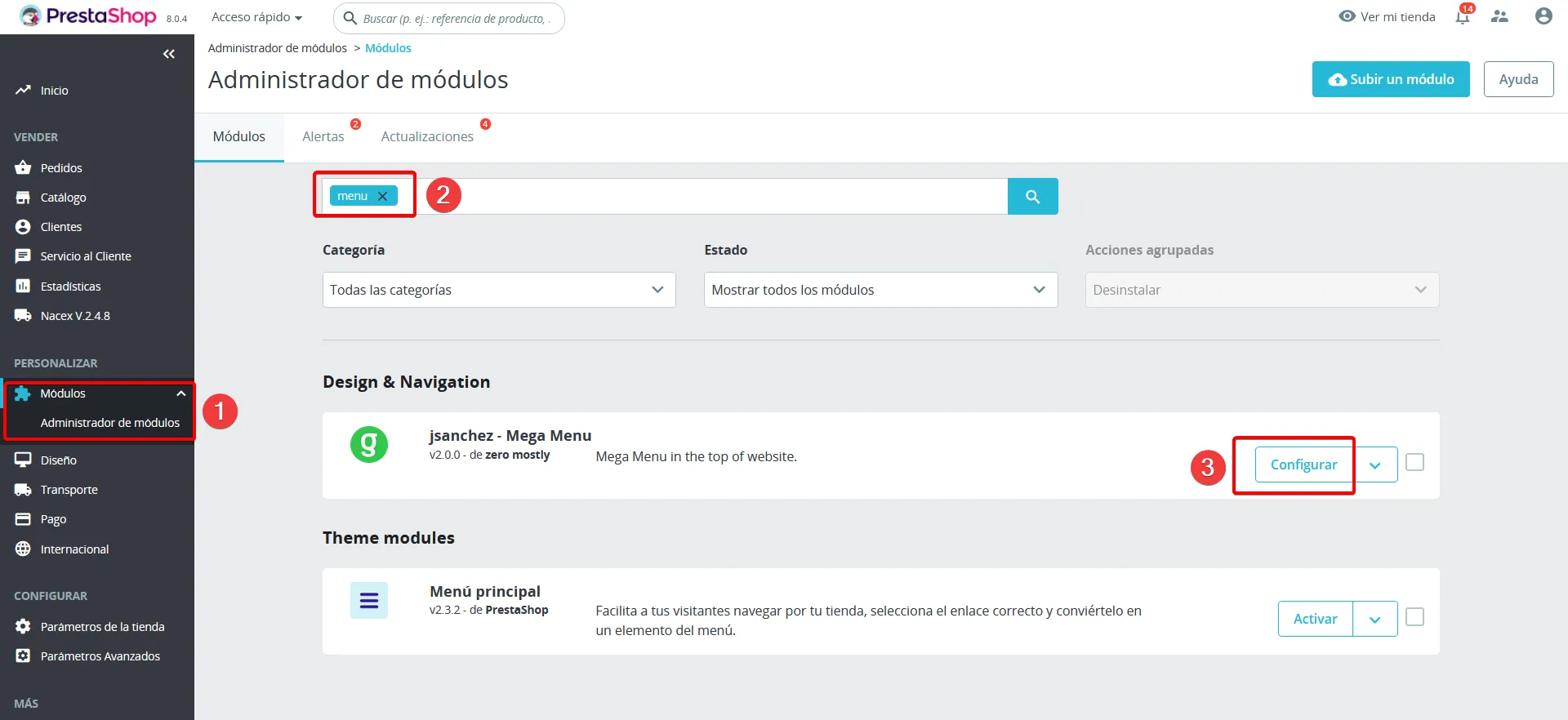Open the Categoría dropdown
This screenshot has height=720, width=1568.
[x=499, y=290]
